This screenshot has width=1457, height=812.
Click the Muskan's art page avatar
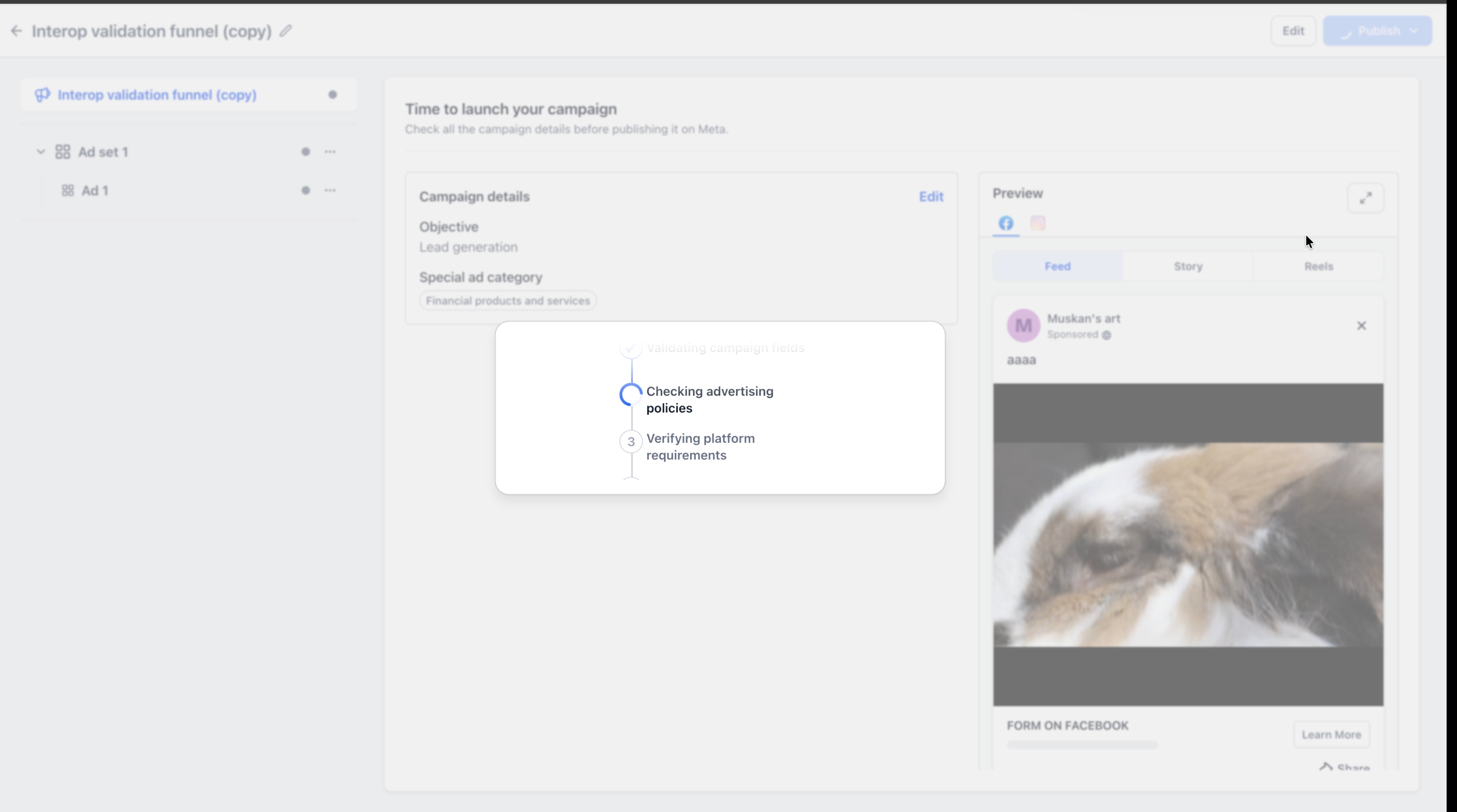click(x=1023, y=325)
